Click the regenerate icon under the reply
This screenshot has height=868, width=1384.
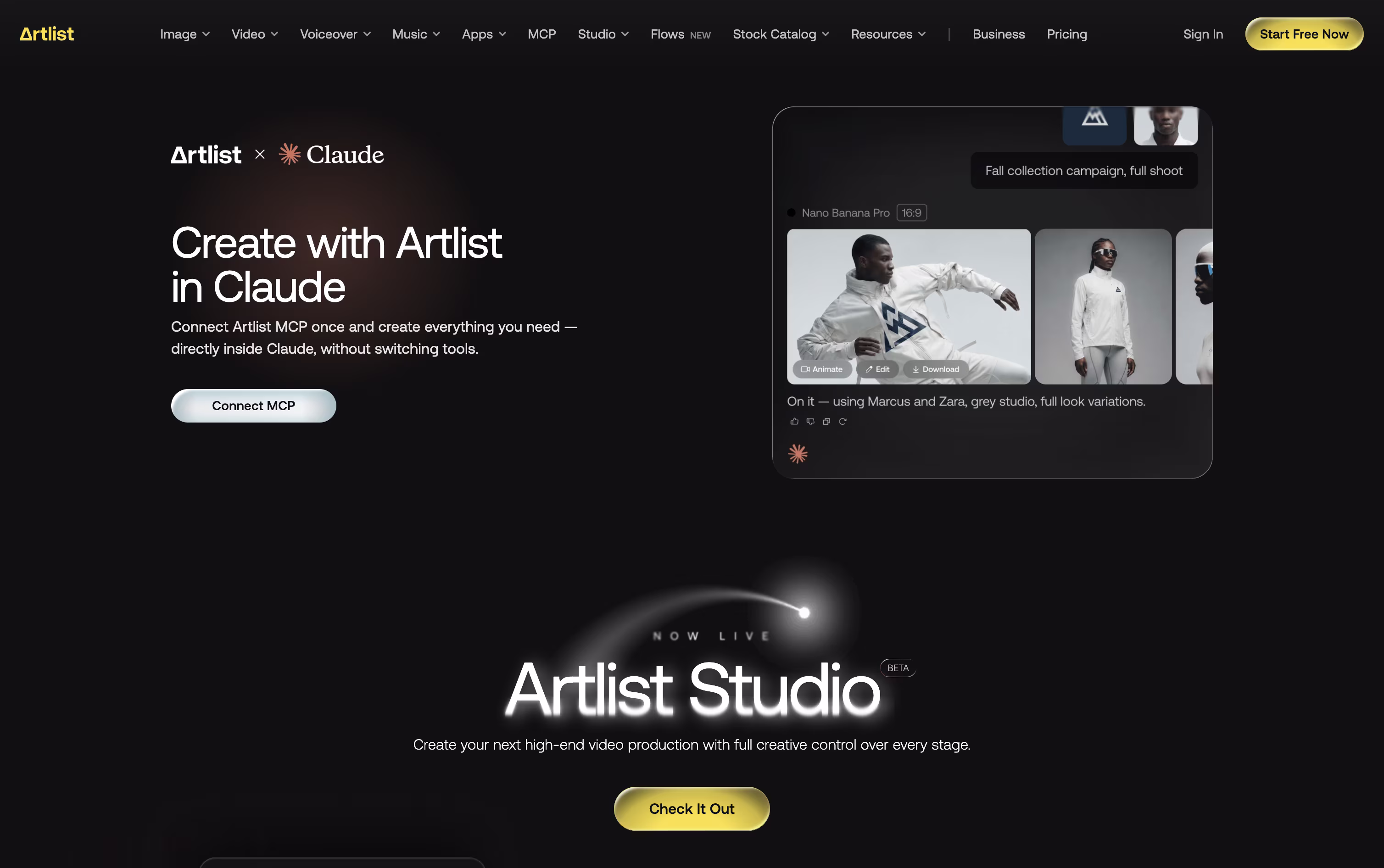pyautogui.click(x=843, y=421)
